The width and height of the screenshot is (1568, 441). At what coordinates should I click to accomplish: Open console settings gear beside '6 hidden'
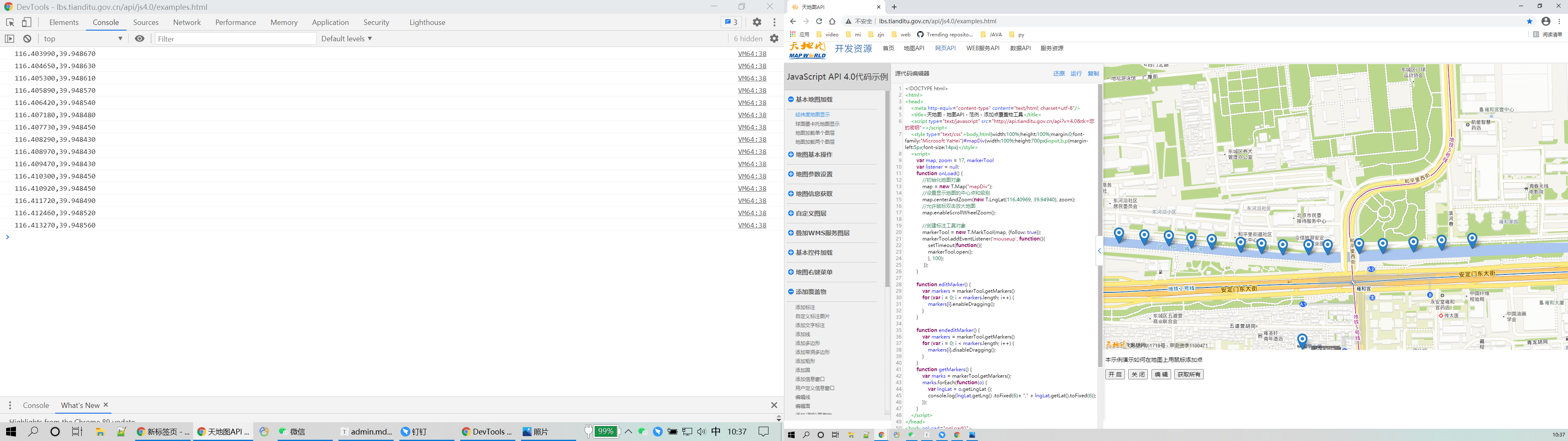(774, 39)
